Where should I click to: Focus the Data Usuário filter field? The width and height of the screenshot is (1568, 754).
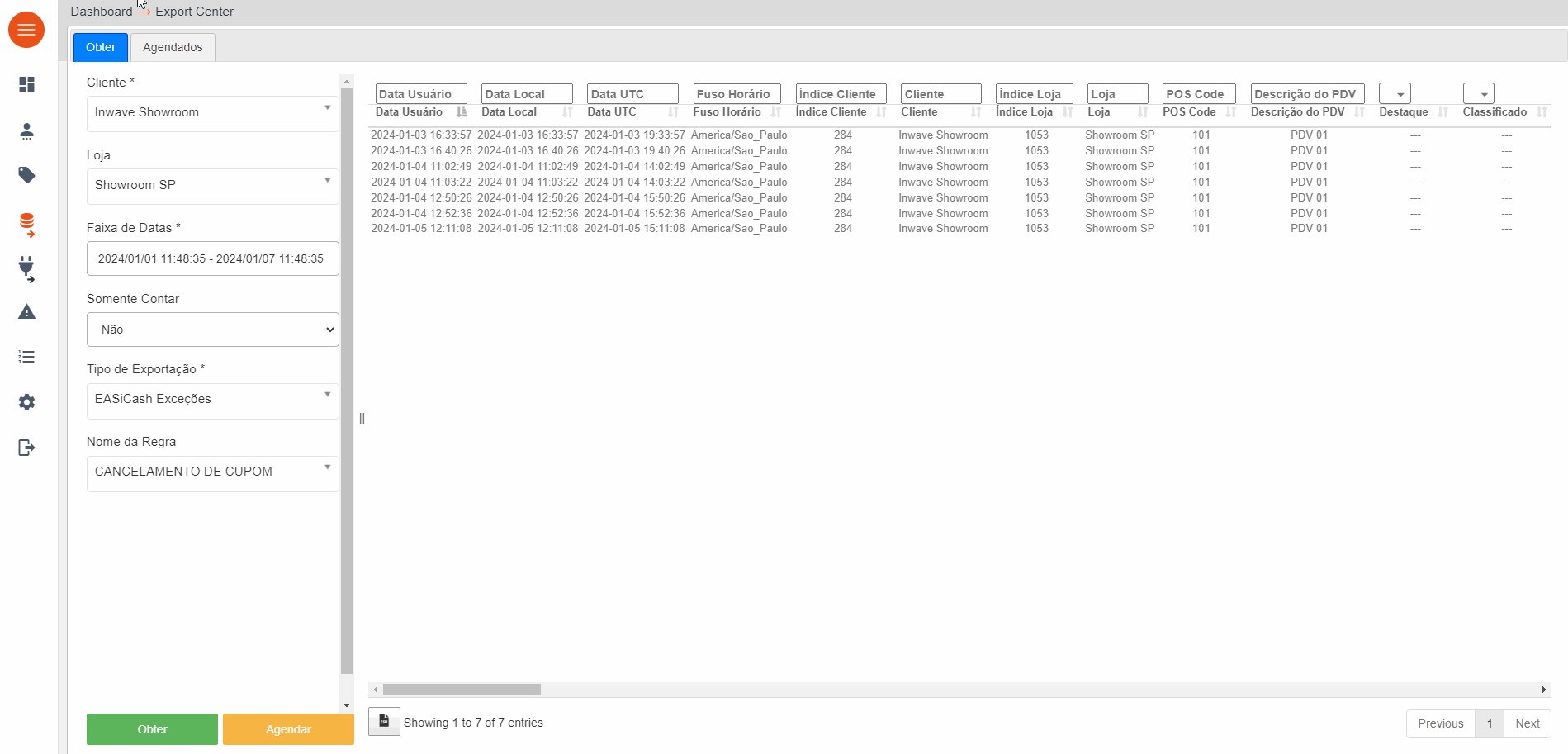[x=421, y=94]
